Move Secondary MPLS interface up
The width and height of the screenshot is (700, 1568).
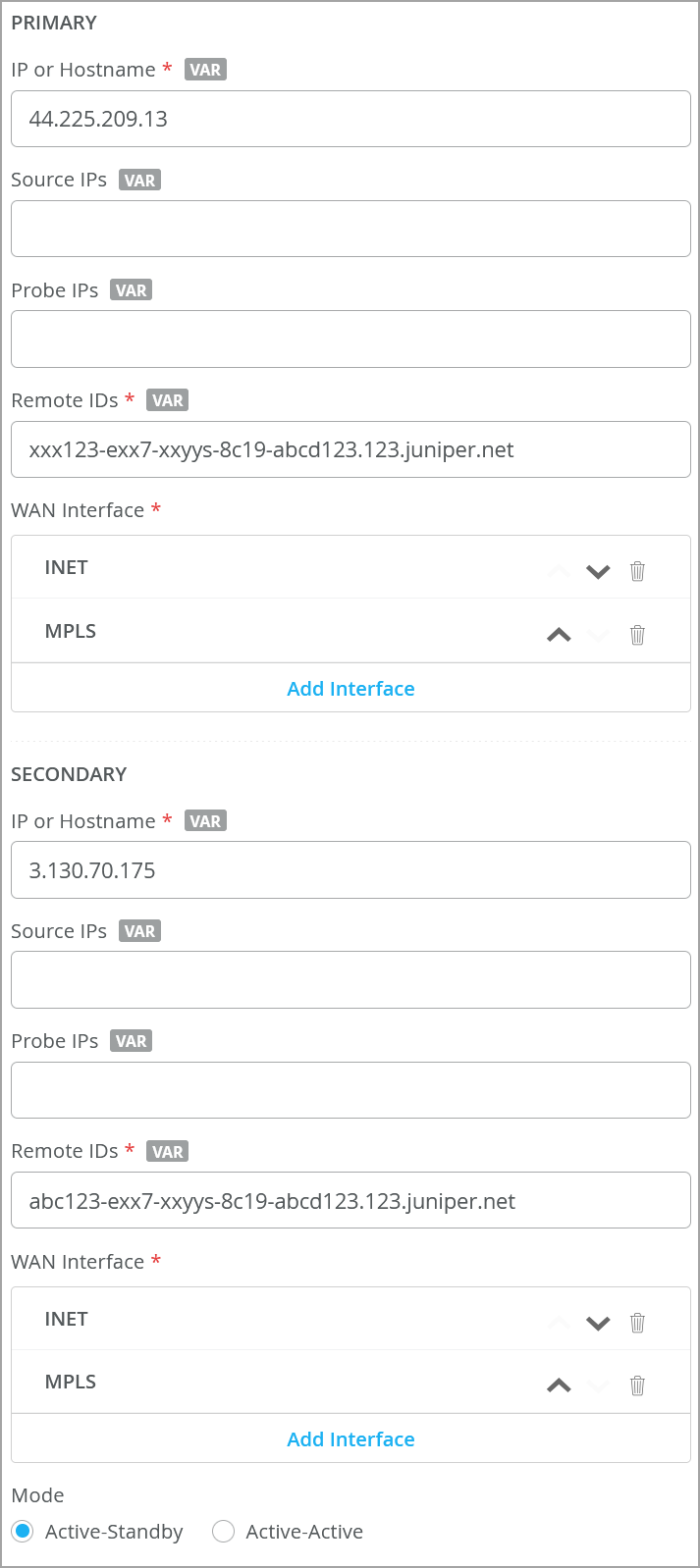(559, 1385)
